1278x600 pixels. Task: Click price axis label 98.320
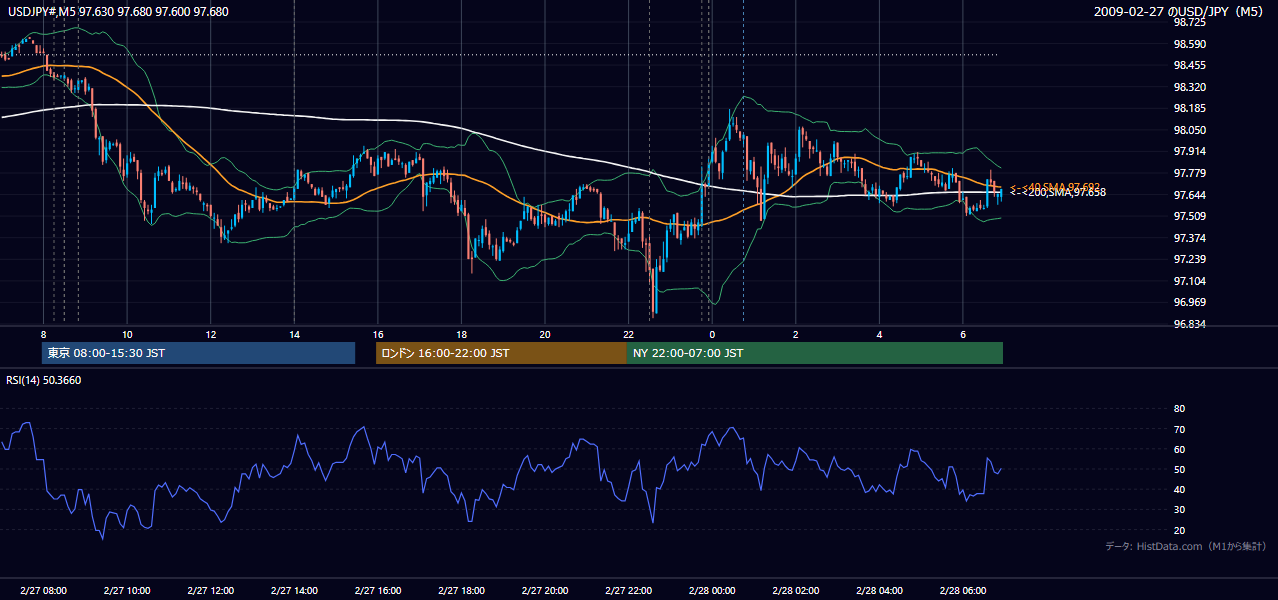click(1189, 87)
